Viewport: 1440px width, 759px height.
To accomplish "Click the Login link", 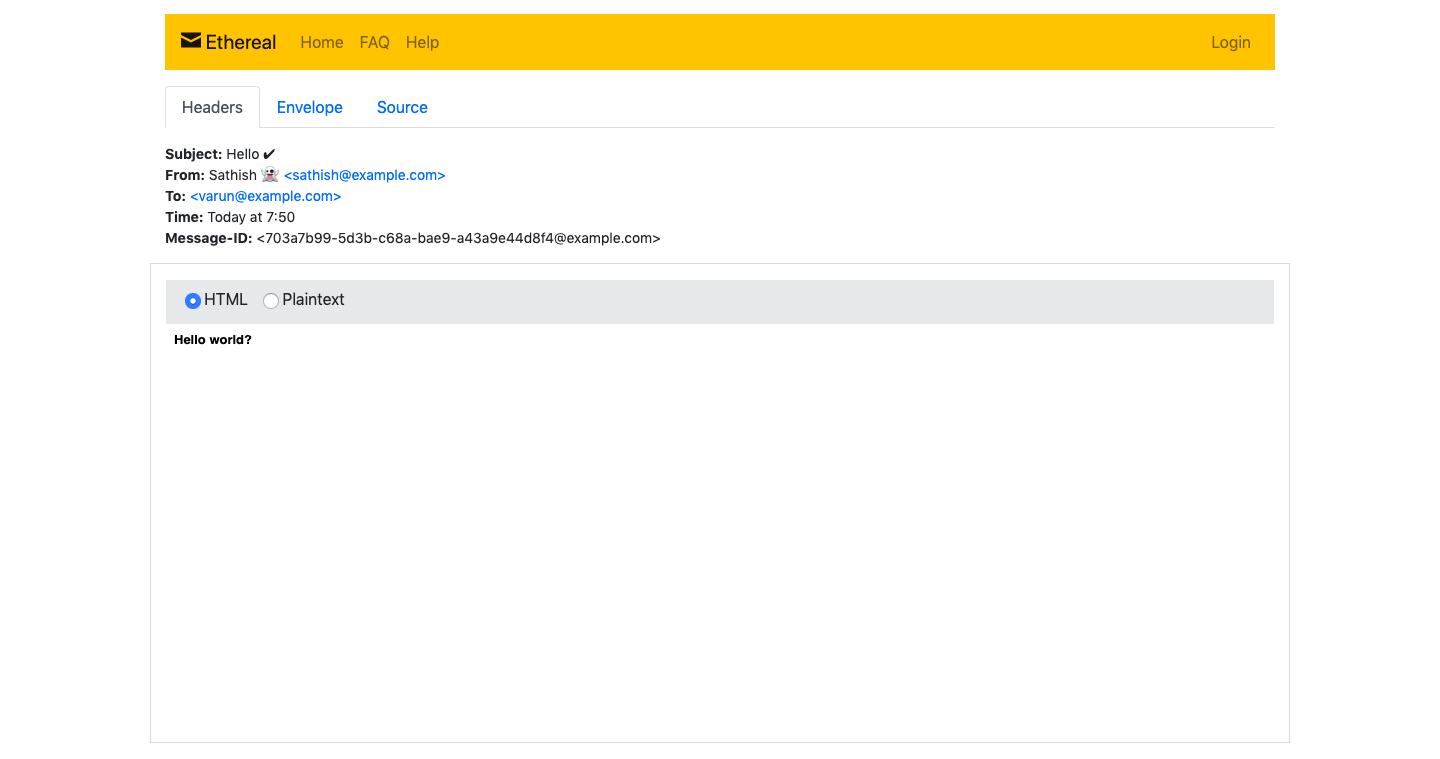I will click(x=1230, y=42).
